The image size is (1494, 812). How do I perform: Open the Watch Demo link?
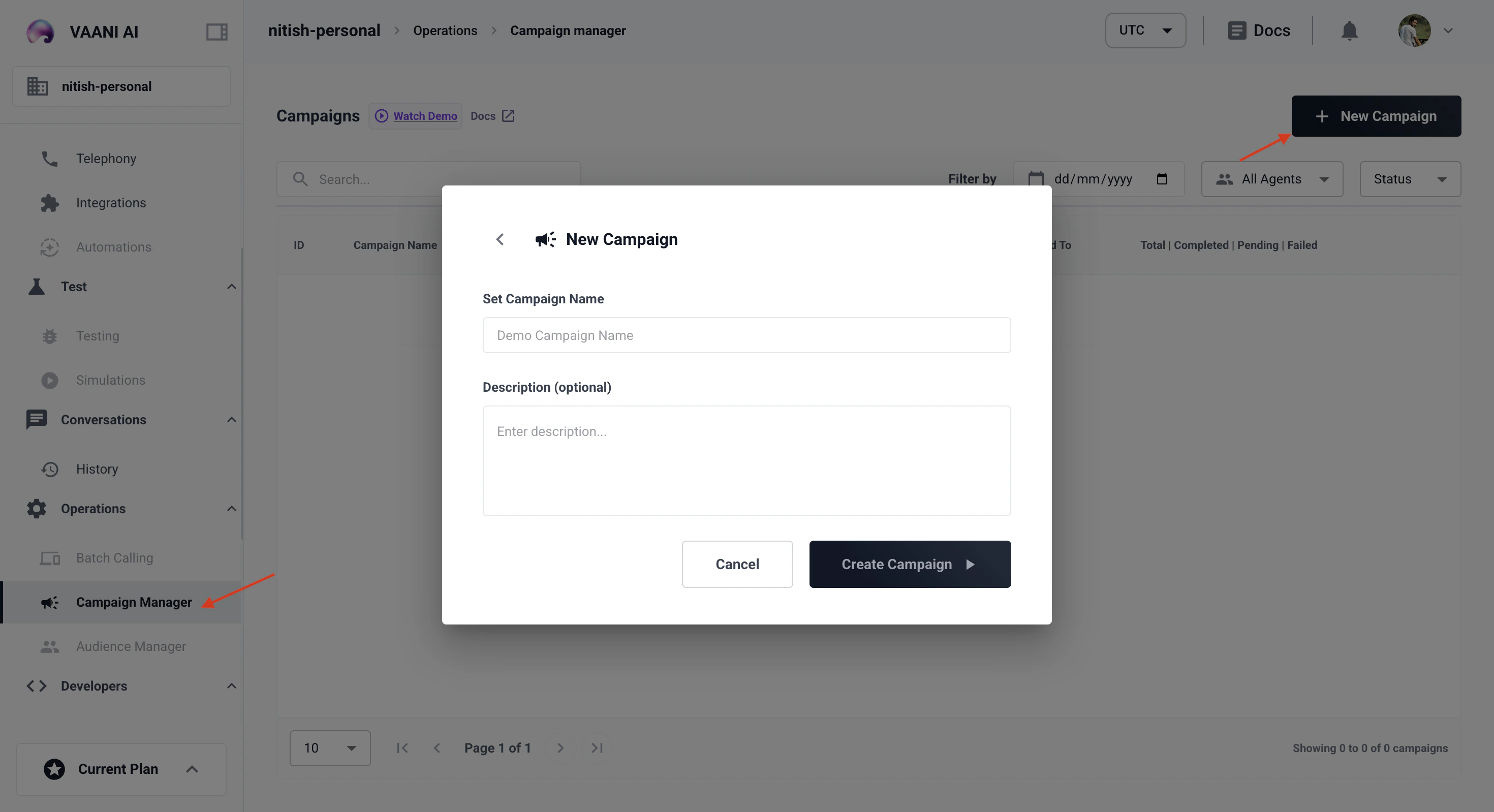[424, 115]
